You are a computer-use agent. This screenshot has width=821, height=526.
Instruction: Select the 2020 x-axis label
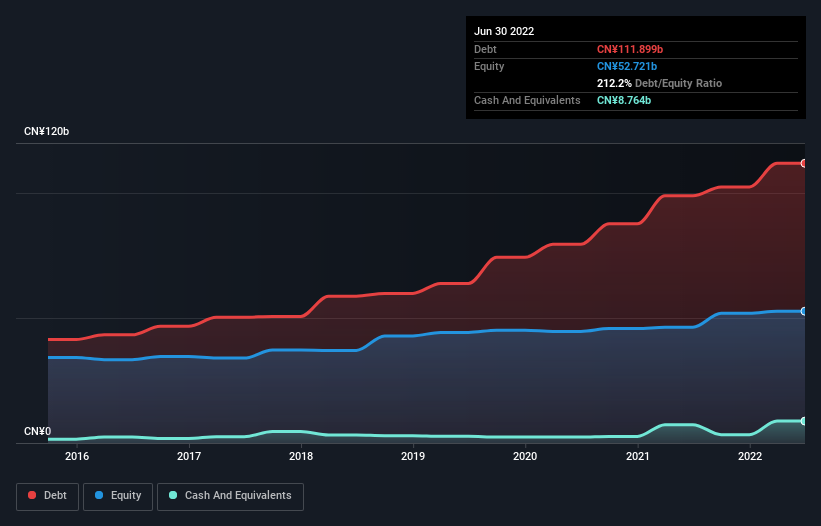pyautogui.click(x=525, y=456)
